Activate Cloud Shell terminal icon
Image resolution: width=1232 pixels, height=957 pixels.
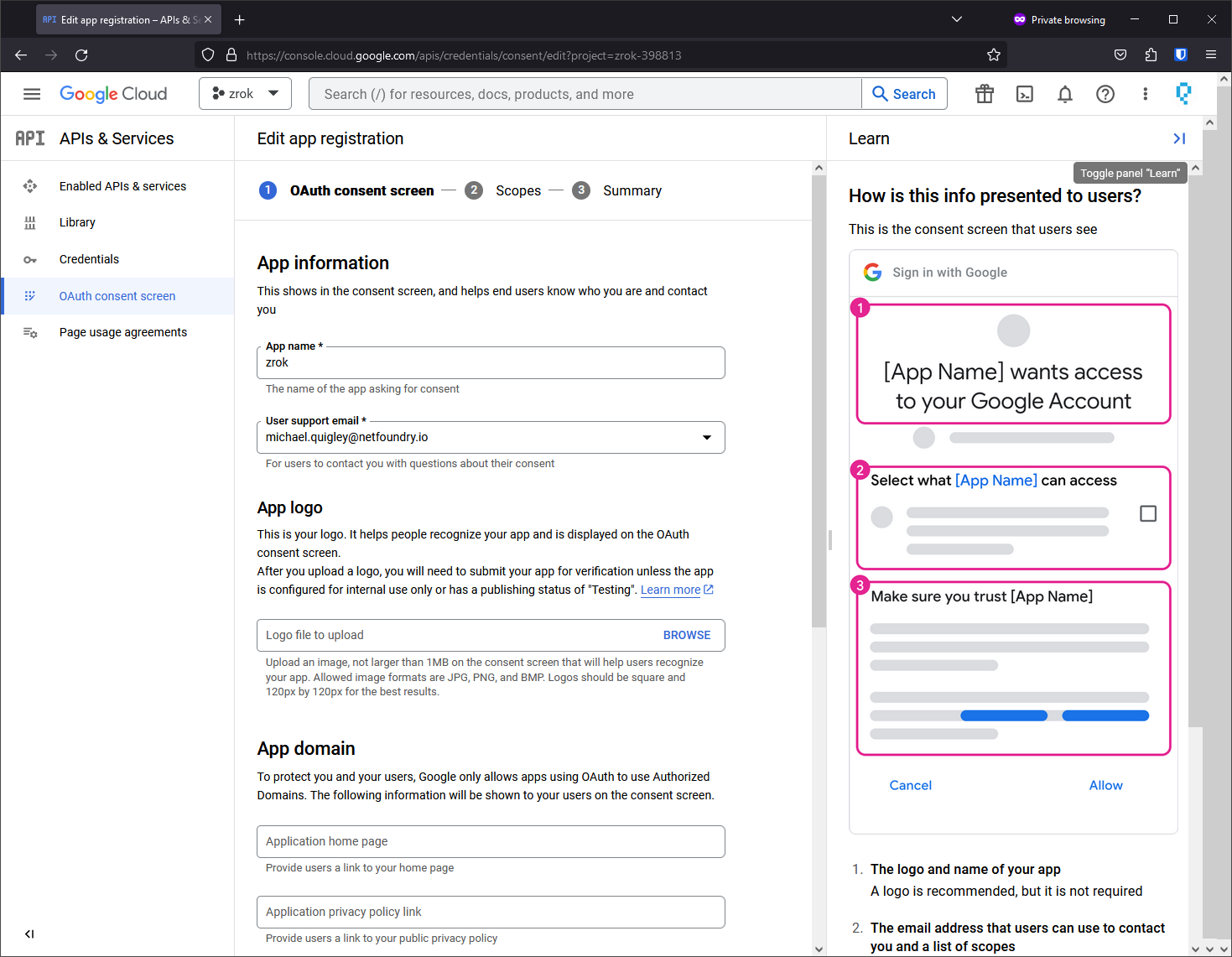[1025, 94]
